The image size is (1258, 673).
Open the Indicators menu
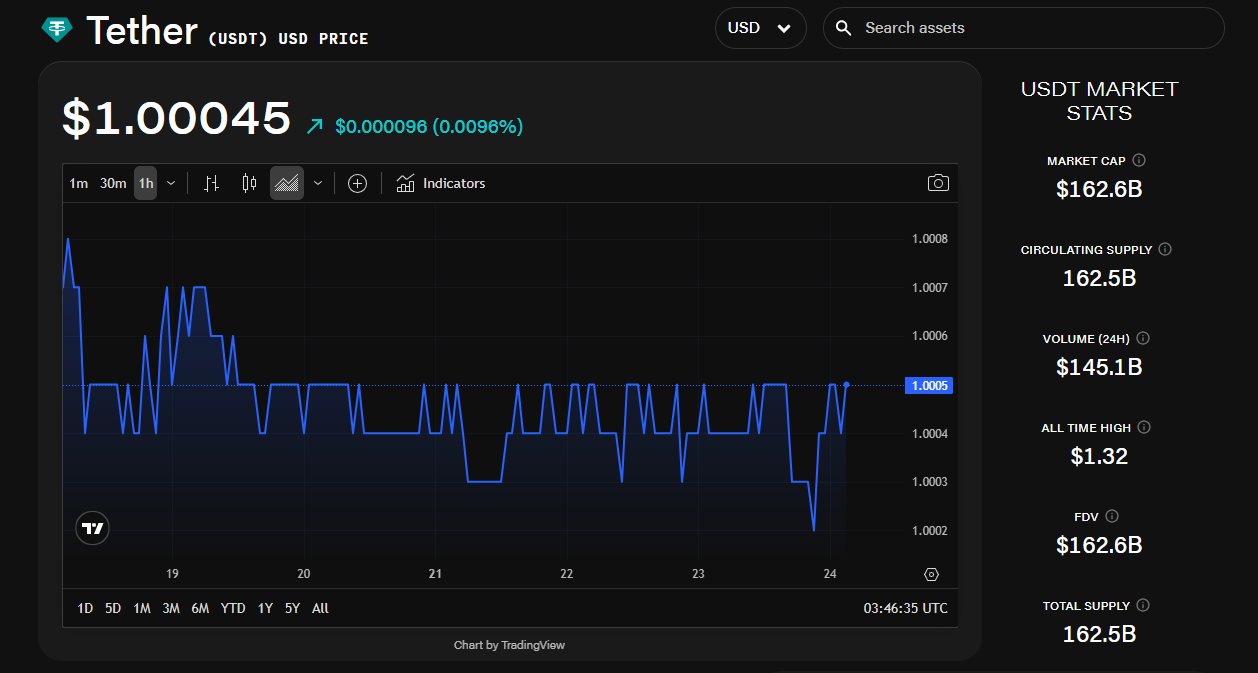[441, 183]
